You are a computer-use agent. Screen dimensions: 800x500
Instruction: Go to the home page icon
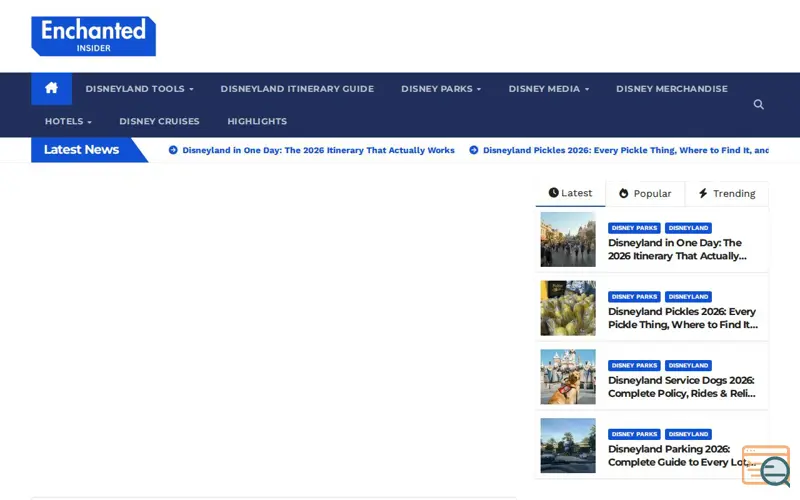51,88
